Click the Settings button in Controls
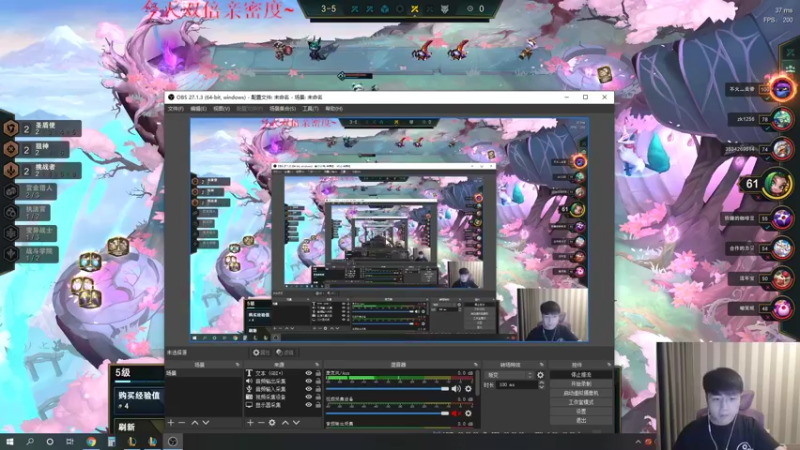The height and width of the screenshot is (450, 800). click(x=581, y=411)
